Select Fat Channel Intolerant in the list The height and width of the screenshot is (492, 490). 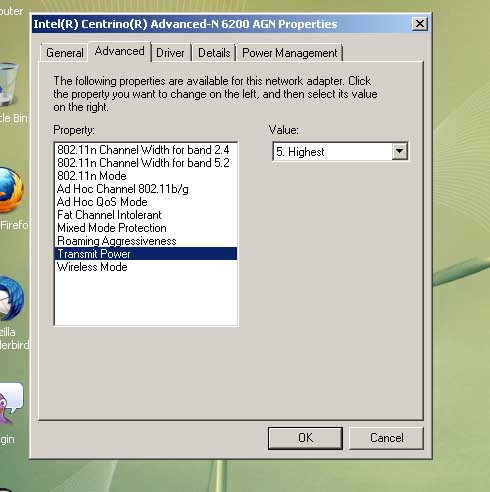(x=146, y=215)
